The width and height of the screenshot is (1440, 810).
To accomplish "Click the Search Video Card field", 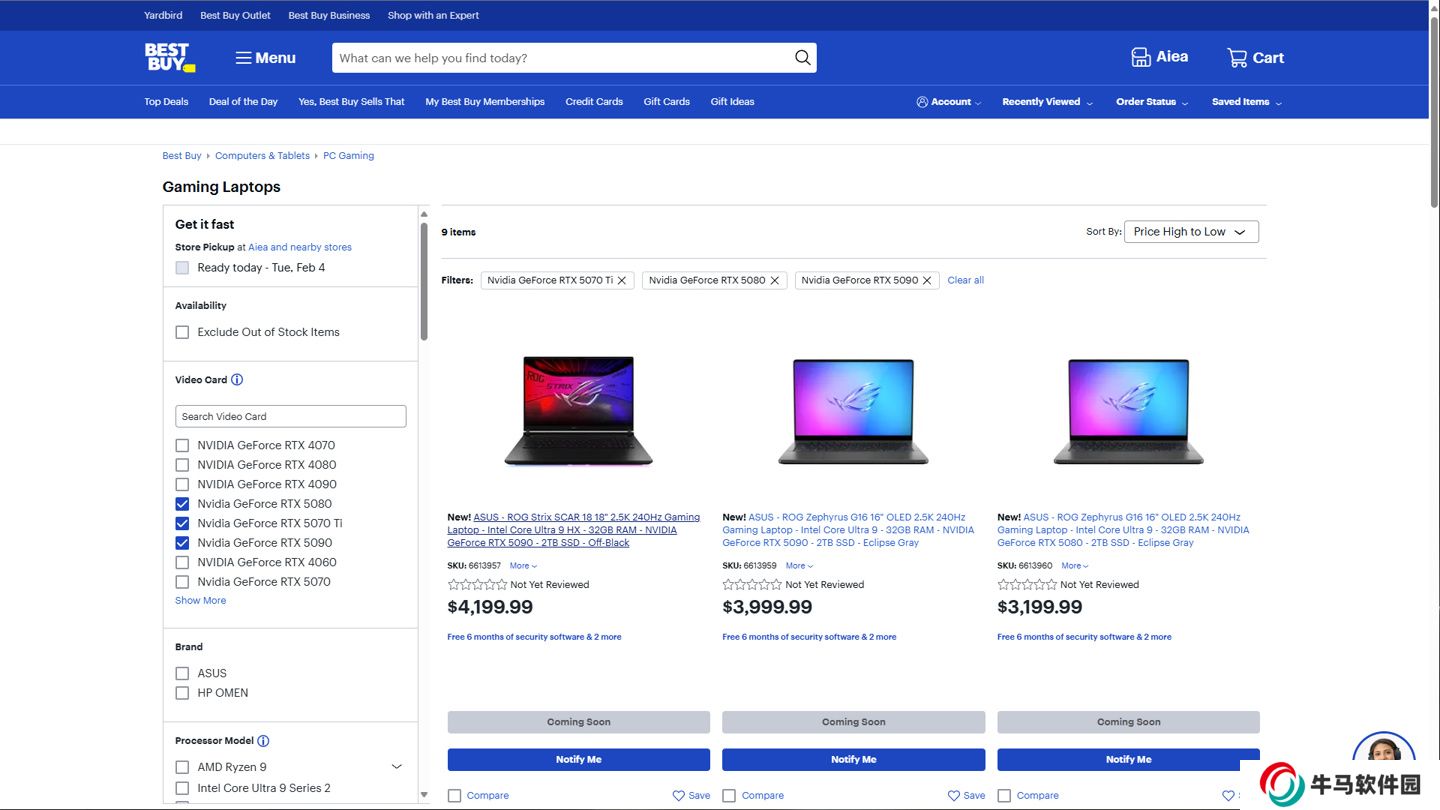I will (290, 417).
